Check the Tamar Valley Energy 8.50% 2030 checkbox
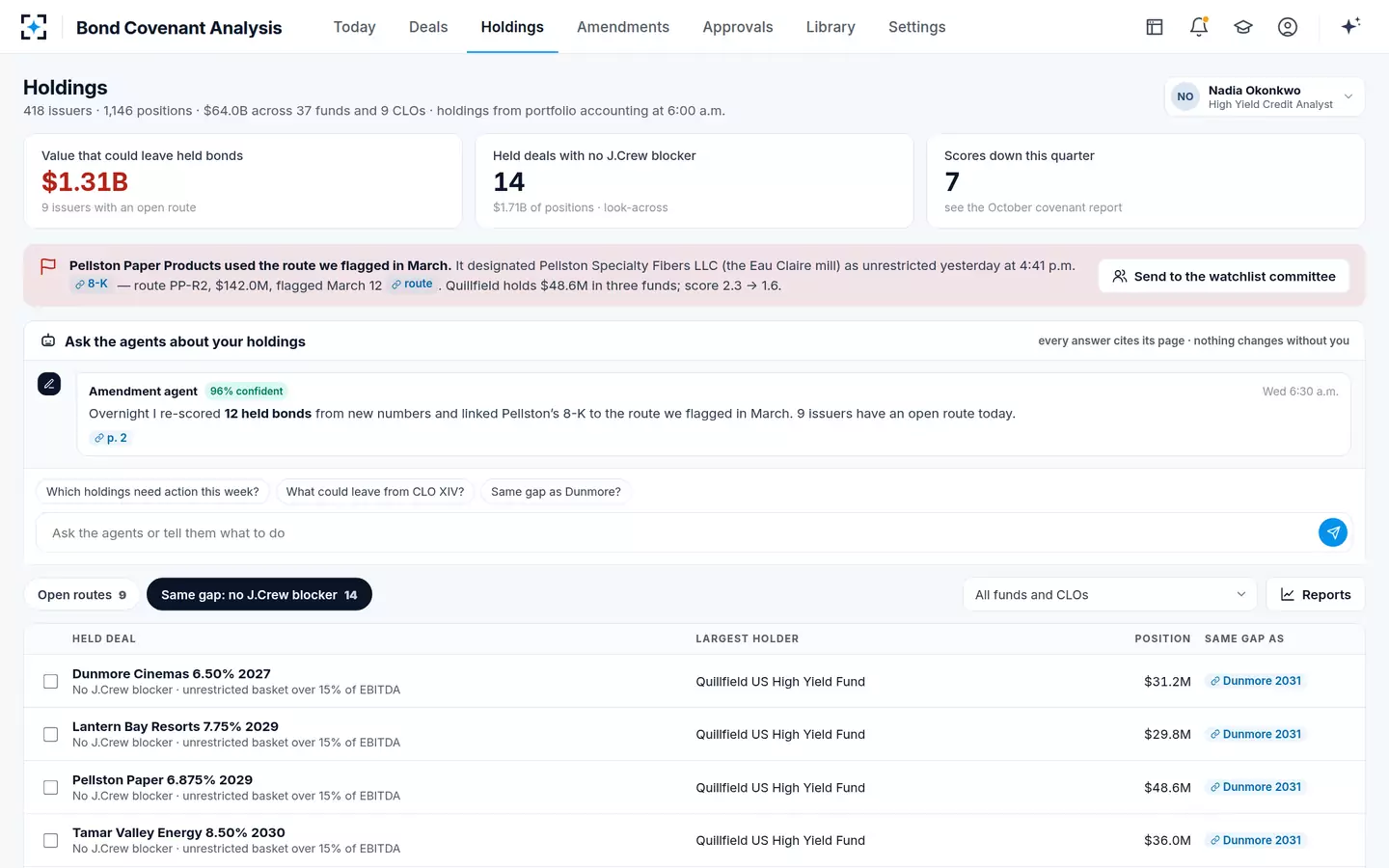The image size is (1389, 868). coord(50,841)
